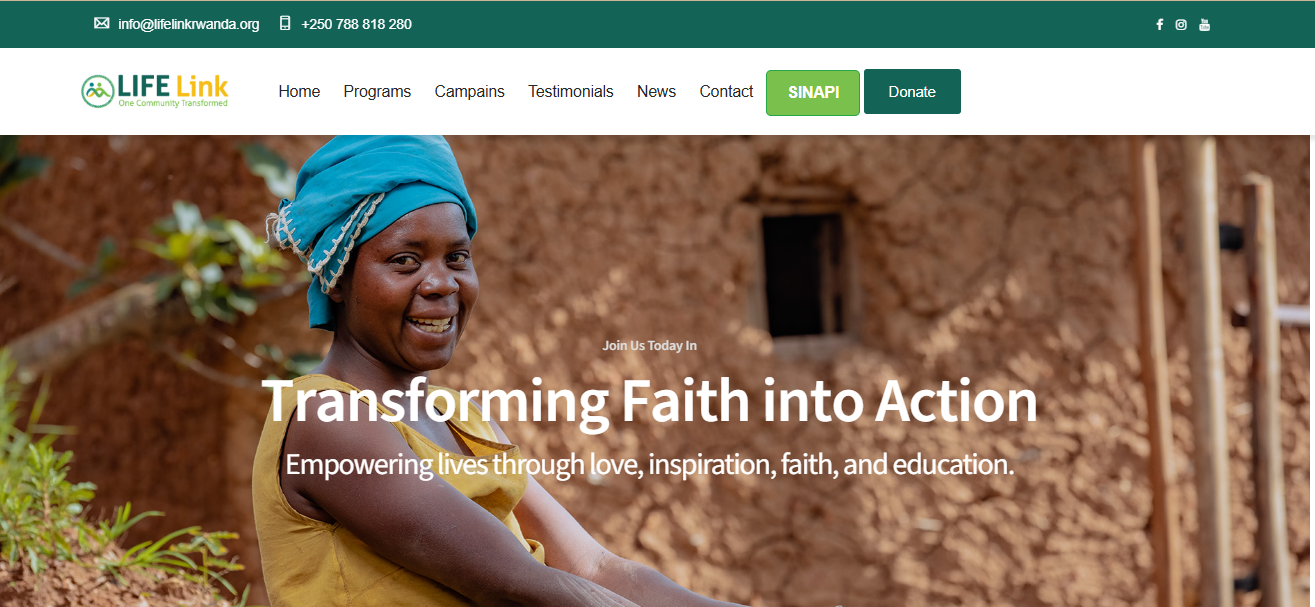Viewport: 1315px width, 607px height.
Task: Click the LIFE Link logo
Action: click(155, 91)
